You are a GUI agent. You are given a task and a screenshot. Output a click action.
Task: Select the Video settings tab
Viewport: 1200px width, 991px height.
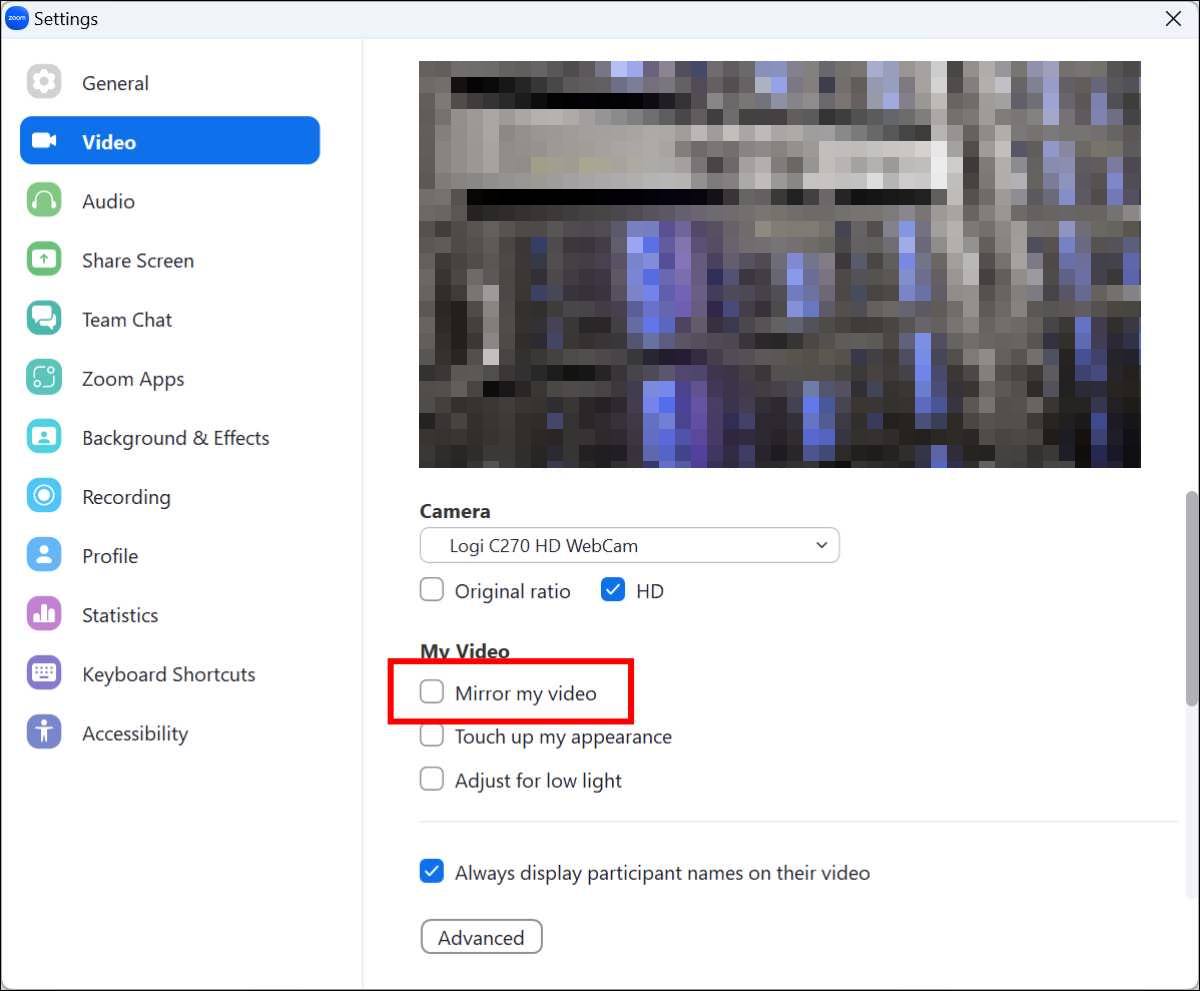point(170,141)
